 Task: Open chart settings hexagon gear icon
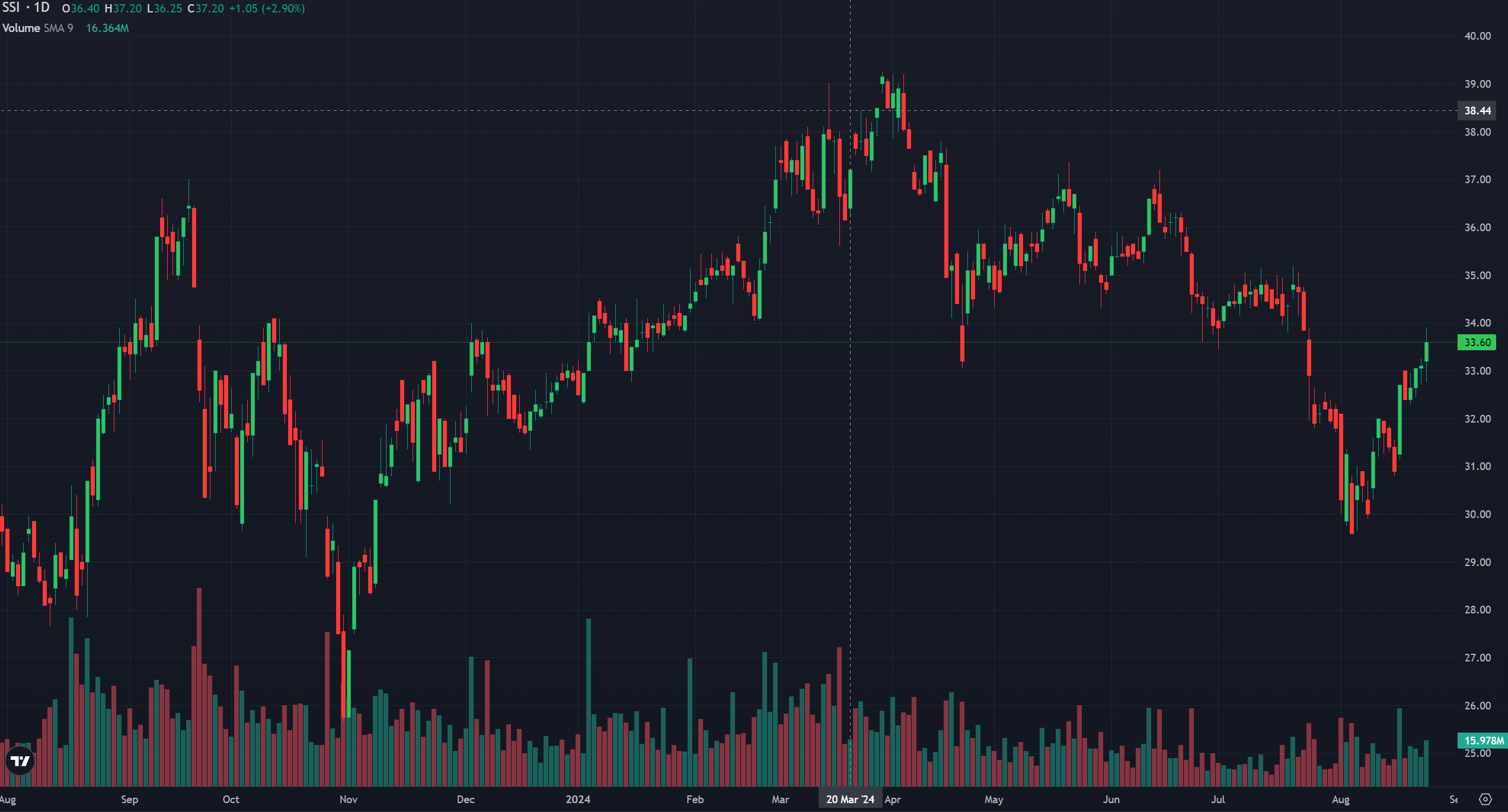(1485, 799)
